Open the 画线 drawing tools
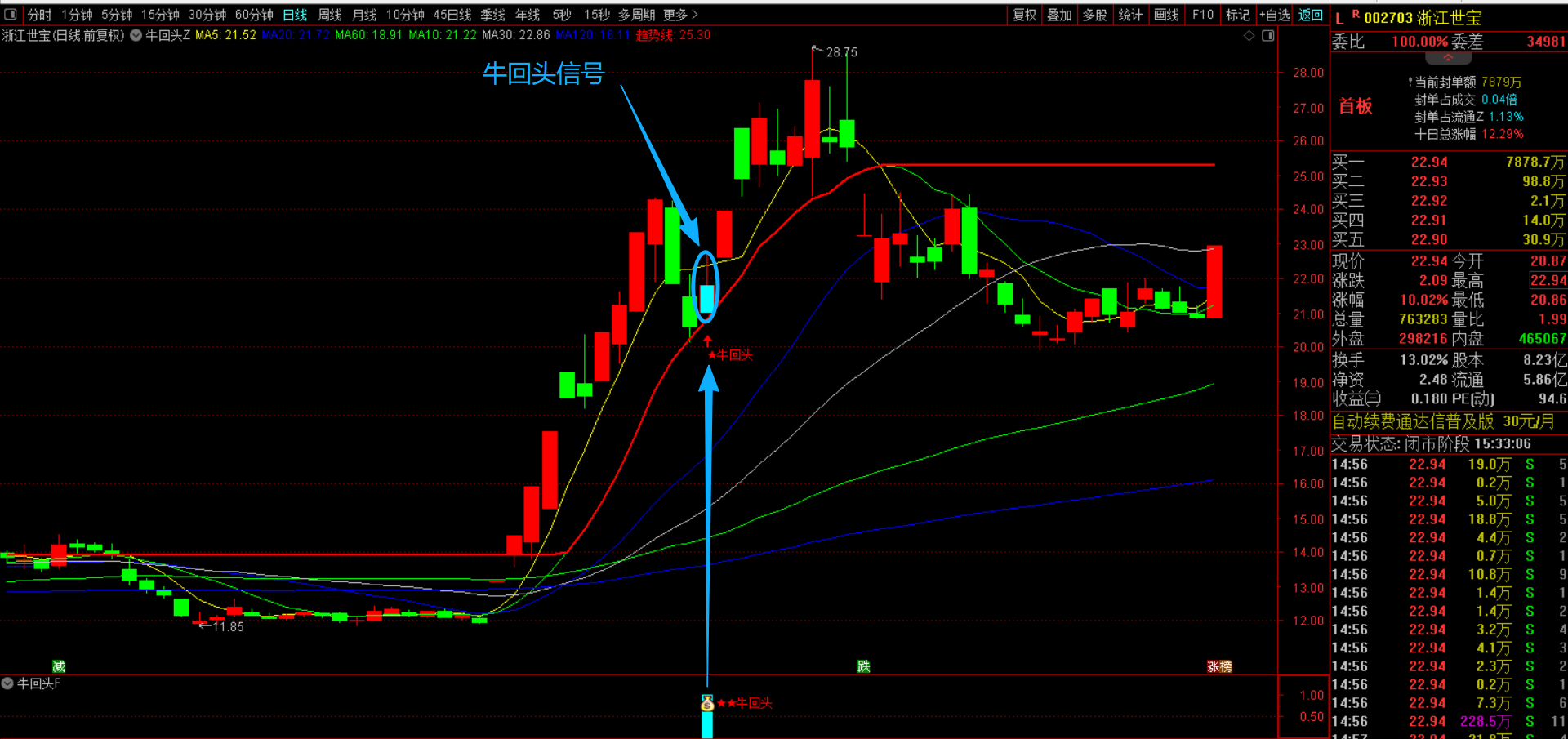1568x739 pixels. tap(1166, 15)
